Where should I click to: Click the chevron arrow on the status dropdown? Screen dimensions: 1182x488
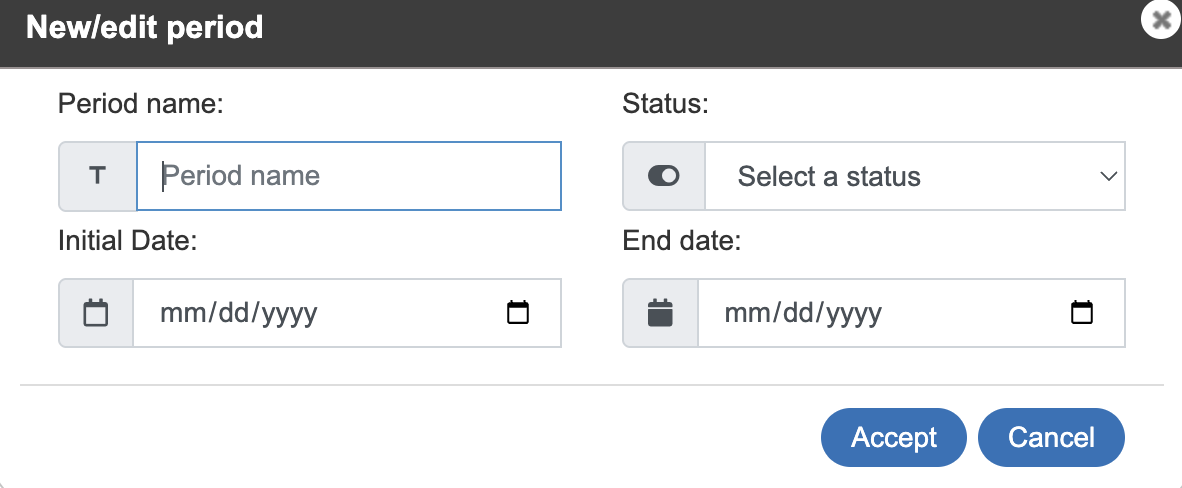[1108, 176]
